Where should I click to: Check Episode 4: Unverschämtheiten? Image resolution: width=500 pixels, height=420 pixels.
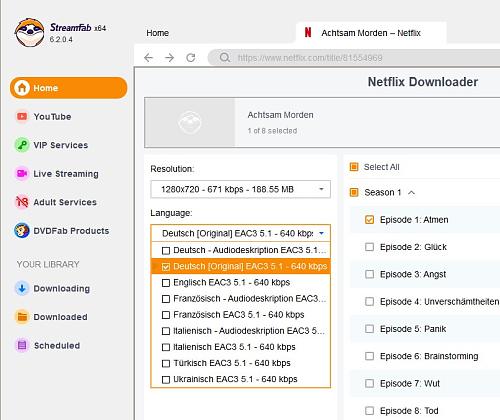click(x=369, y=302)
